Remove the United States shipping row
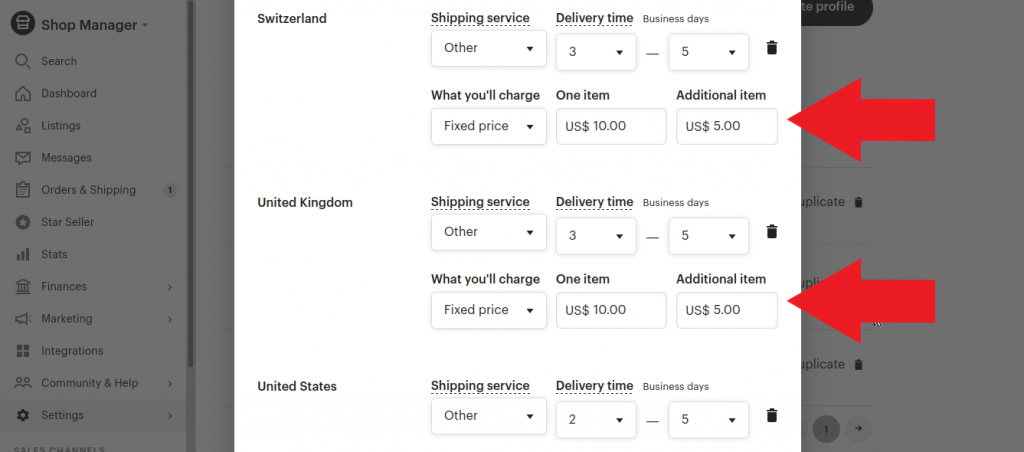Image resolution: width=1024 pixels, height=452 pixels. pyautogui.click(x=771, y=416)
